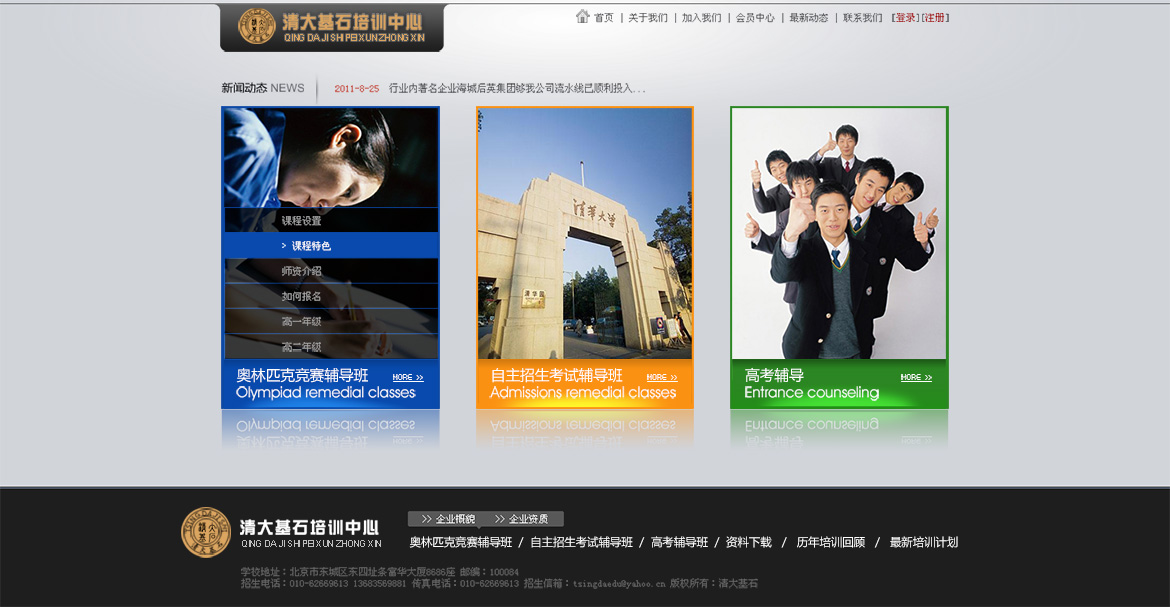
Task: Click the red date 2011-8-25
Action: [357, 89]
